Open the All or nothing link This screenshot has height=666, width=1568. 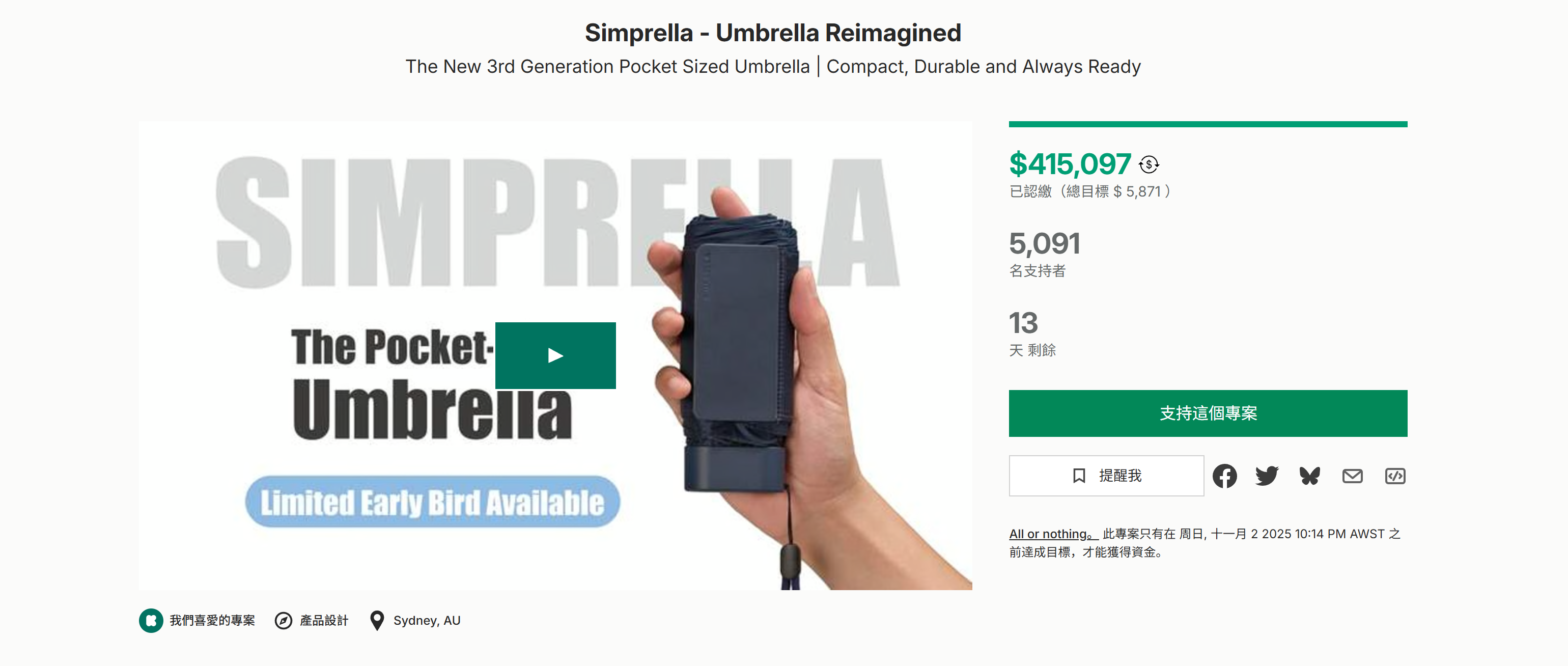point(1052,534)
